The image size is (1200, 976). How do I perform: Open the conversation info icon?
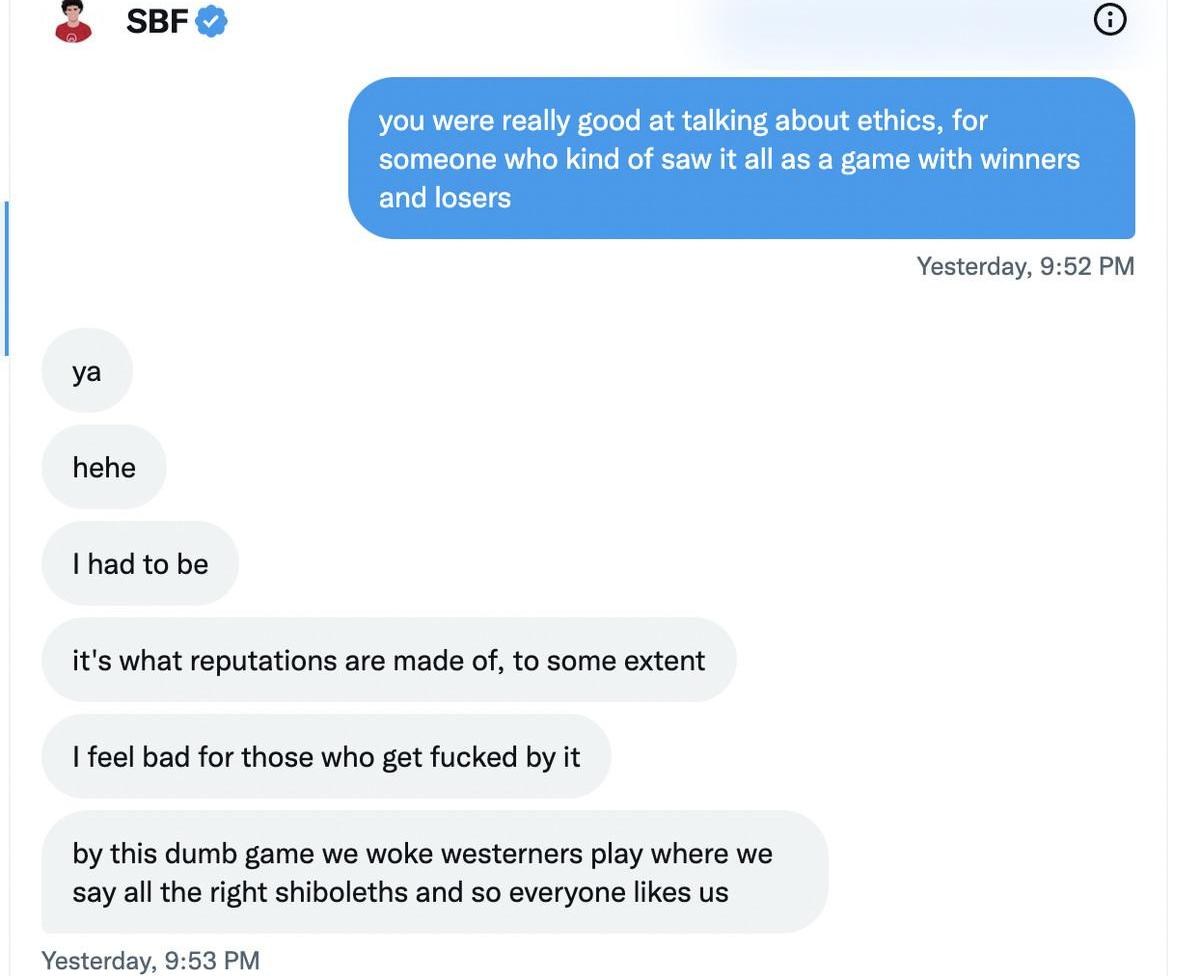[x=1110, y=19]
